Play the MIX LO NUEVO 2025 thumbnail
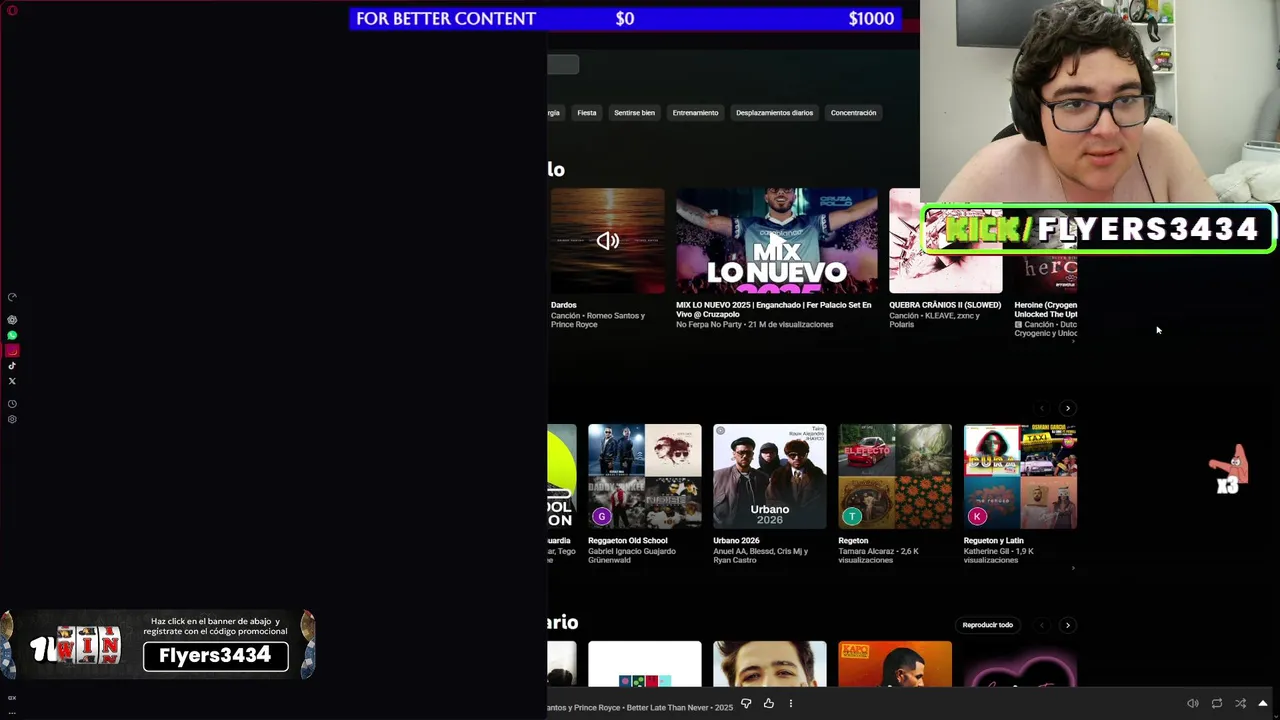The image size is (1280, 720). point(777,241)
